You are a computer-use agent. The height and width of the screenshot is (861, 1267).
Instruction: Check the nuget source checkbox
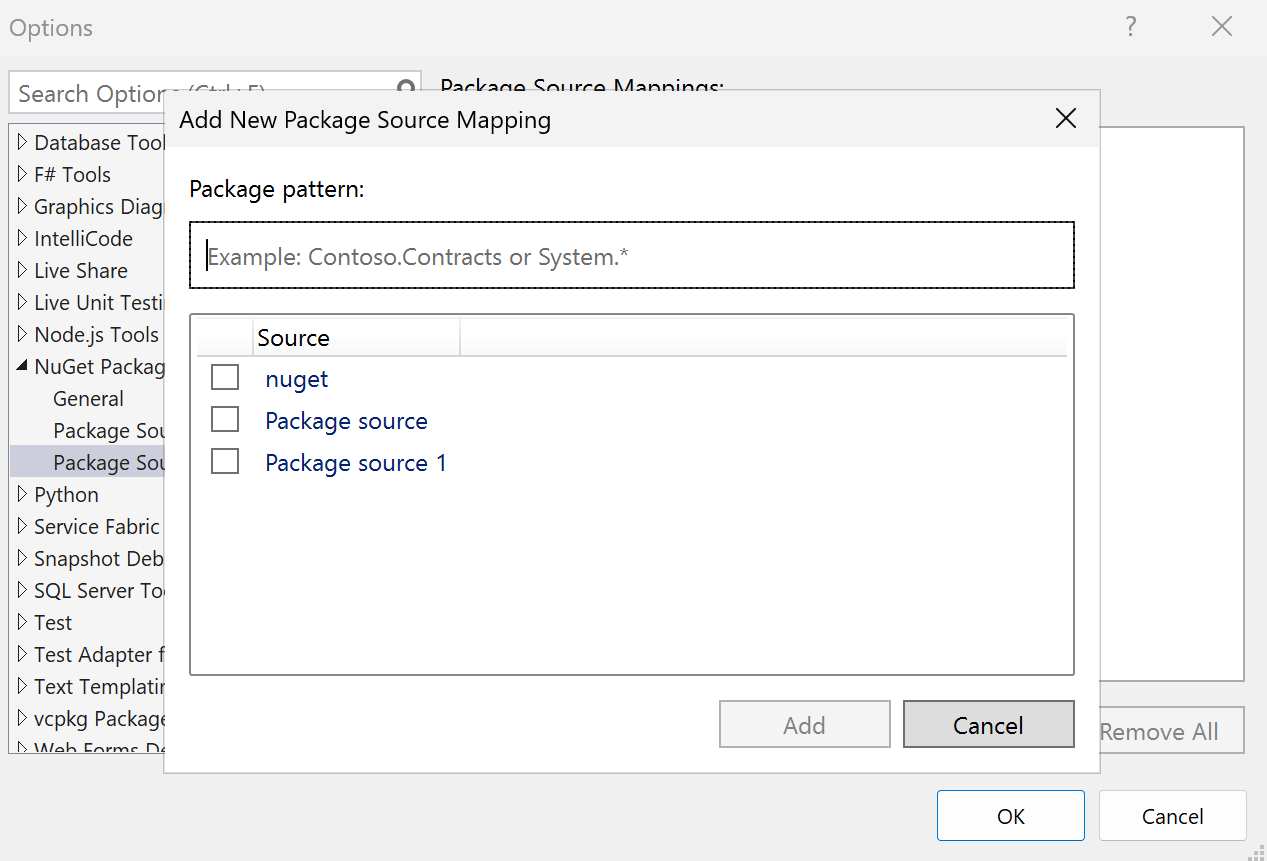[x=225, y=378]
